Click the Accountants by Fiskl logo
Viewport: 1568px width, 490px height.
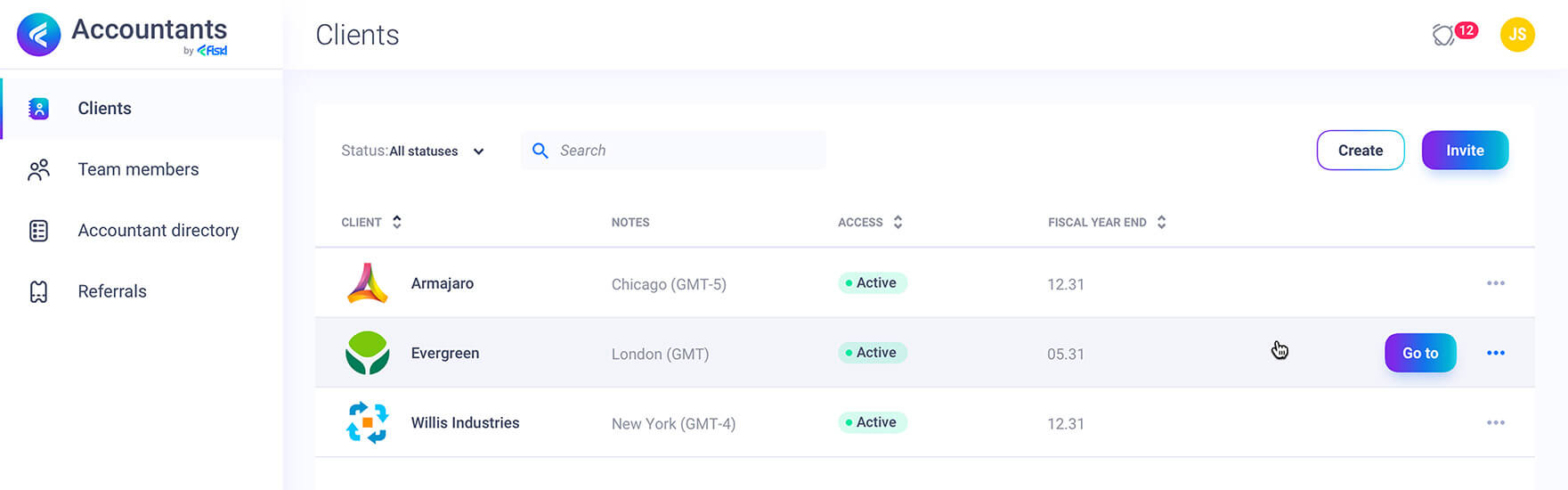(39, 35)
